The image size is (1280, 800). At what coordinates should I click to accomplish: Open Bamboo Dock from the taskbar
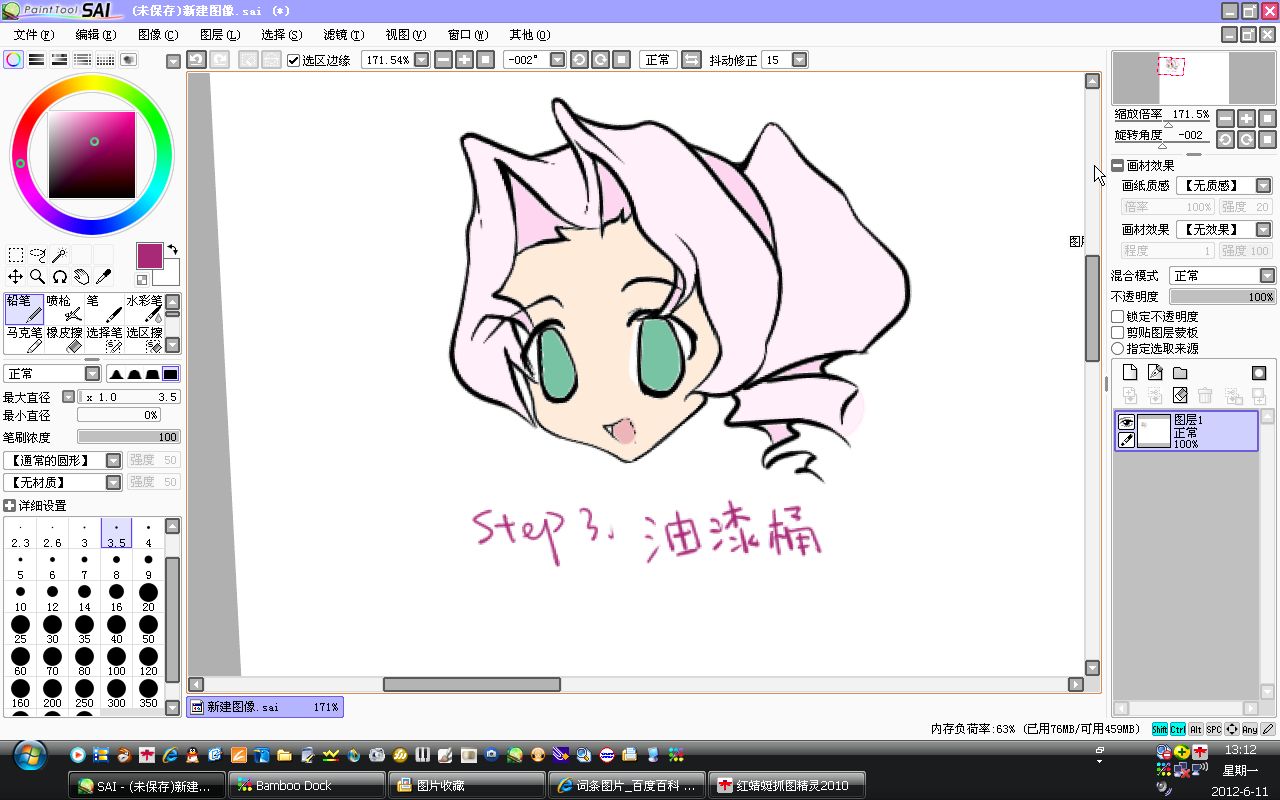point(306,785)
